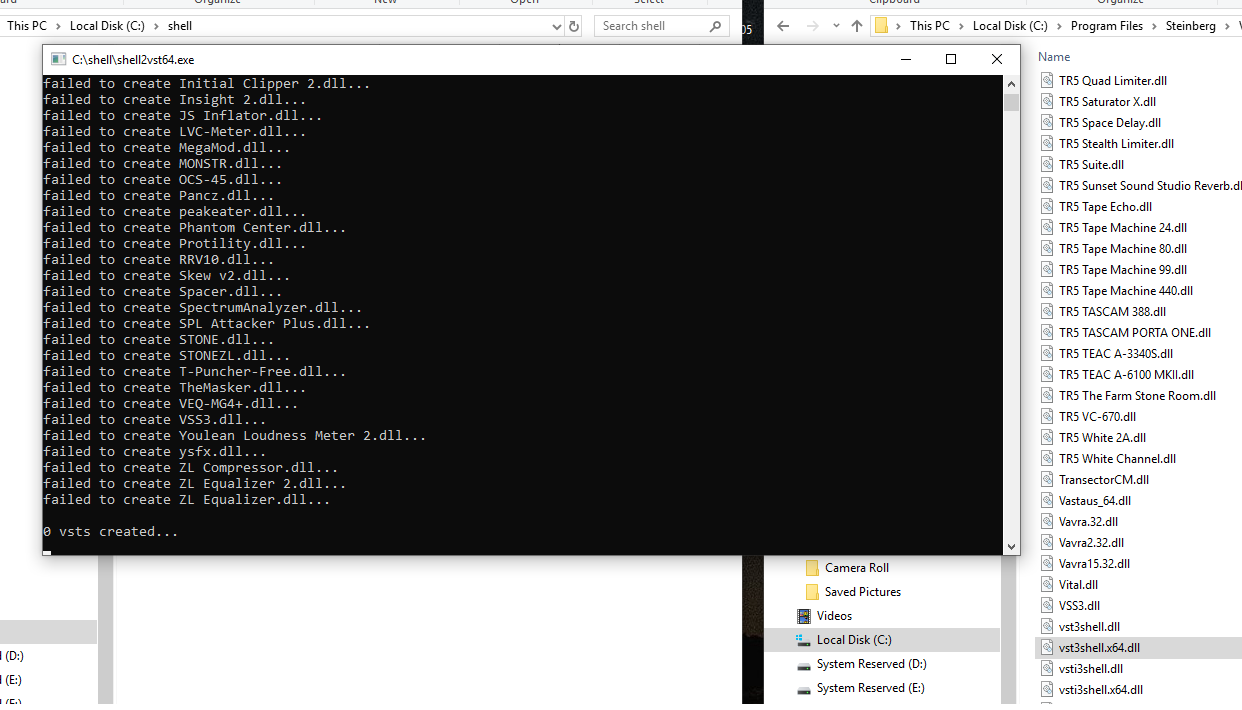Image resolution: width=1242 pixels, height=710 pixels.
Task: Click the refresh icon in shell address bar
Action: pos(574,26)
